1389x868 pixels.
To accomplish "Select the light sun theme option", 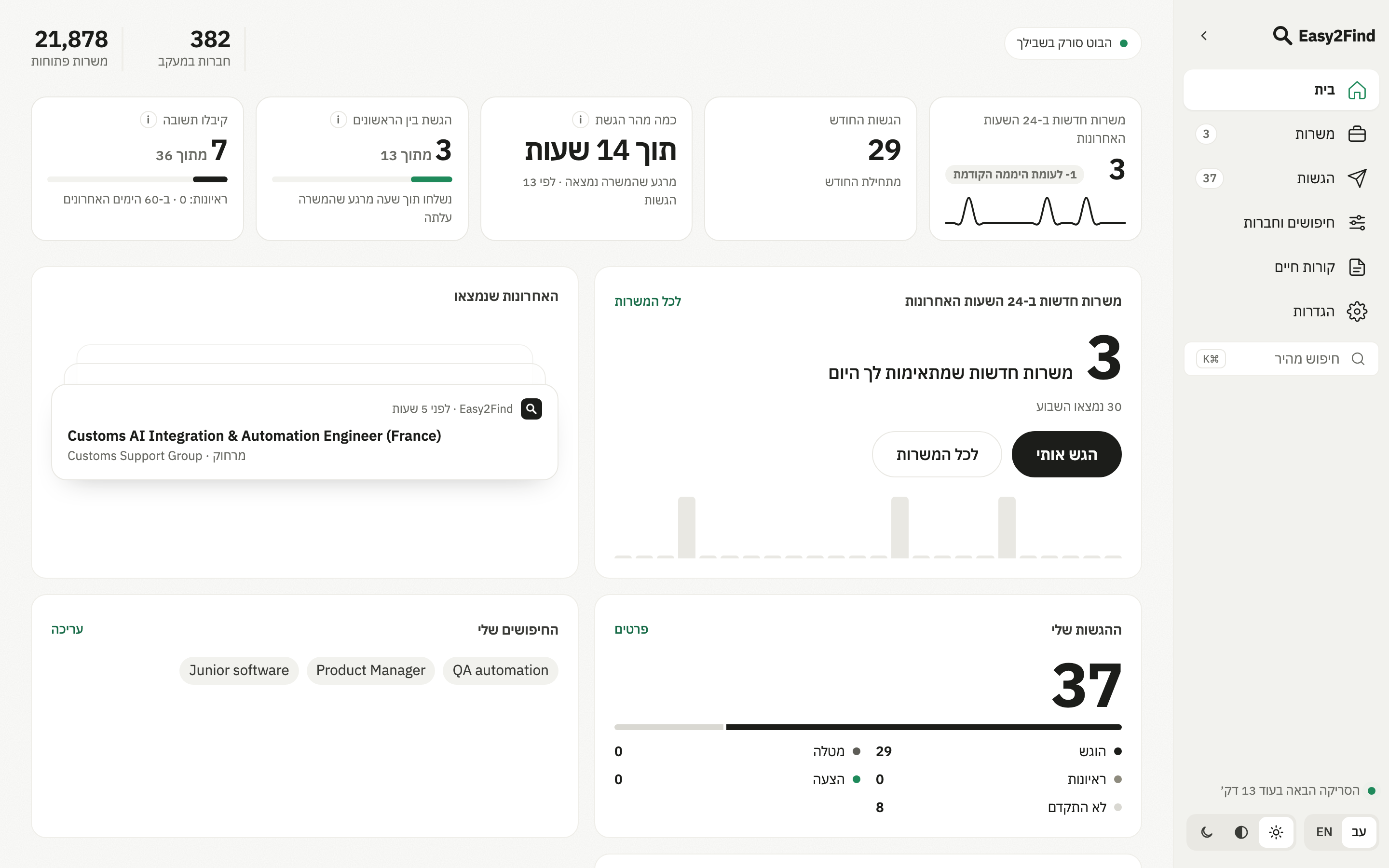I will [1276, 832].
